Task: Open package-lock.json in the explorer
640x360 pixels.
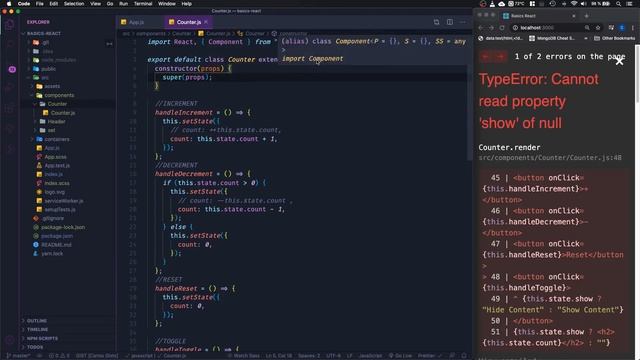Action: pos(63,227)
